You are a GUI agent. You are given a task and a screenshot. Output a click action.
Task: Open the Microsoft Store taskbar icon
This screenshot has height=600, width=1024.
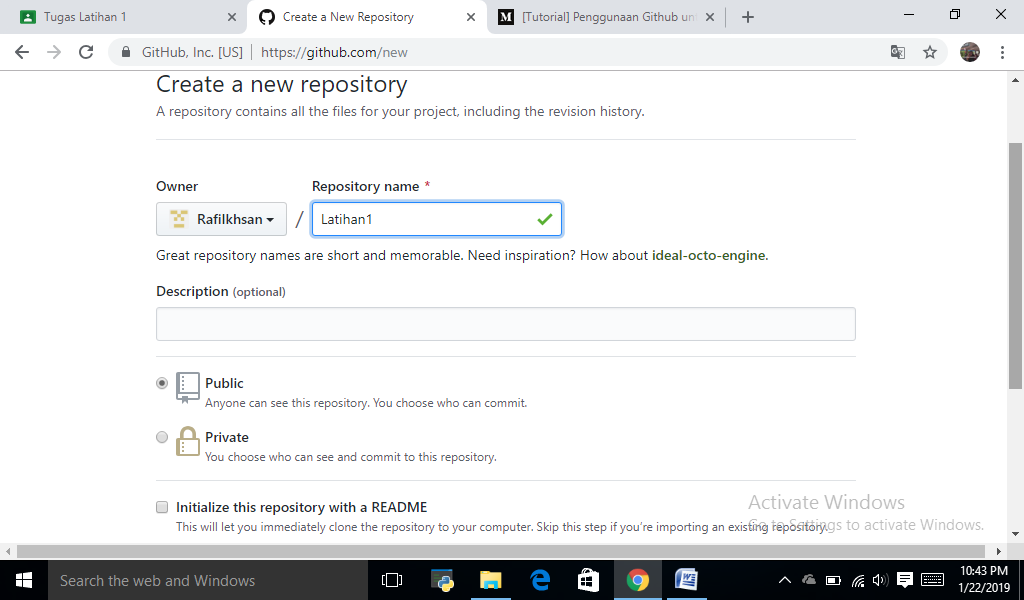click(x=588, y=580)
